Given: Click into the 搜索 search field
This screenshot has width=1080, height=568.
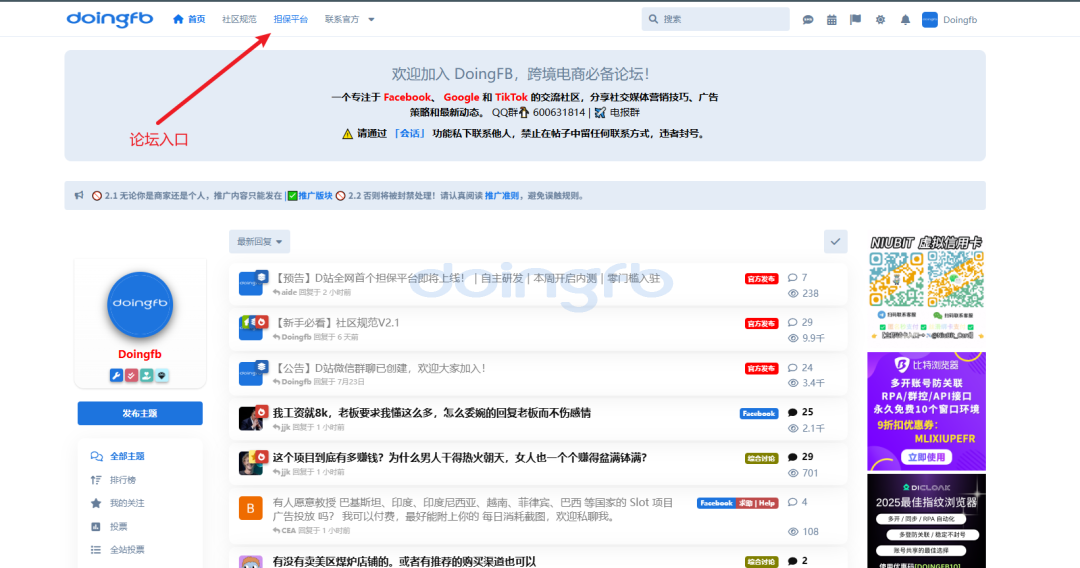Looking at the screenshot, I should click(715, 19).
